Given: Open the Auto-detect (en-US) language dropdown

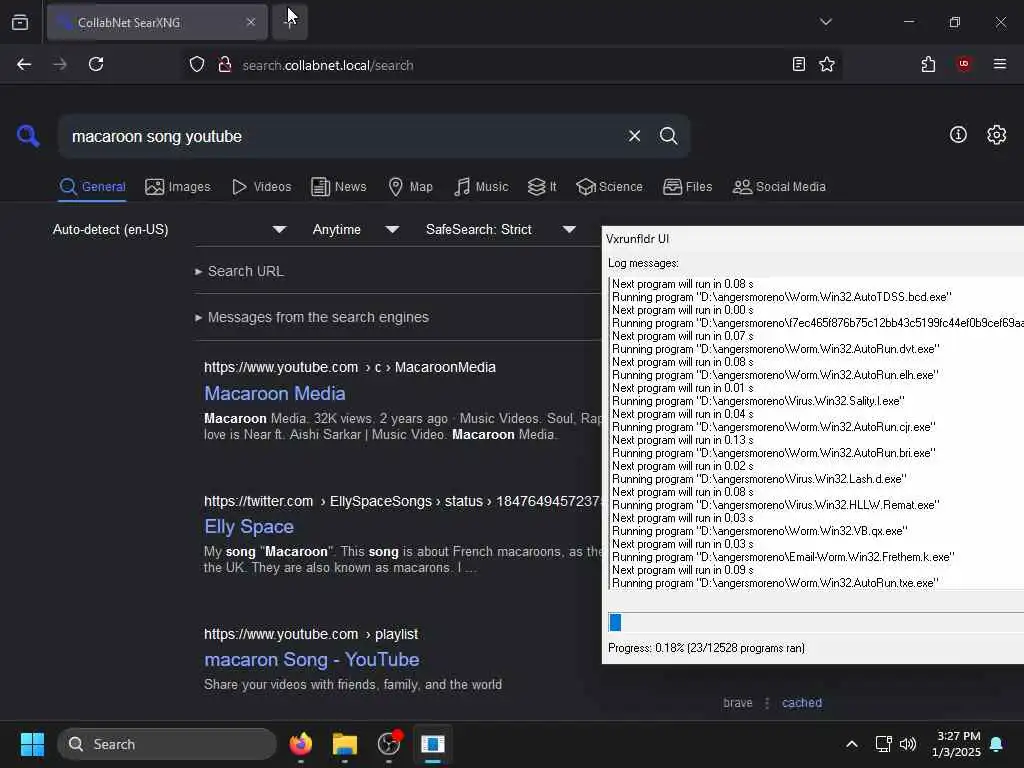Looking at the screenshot, I should (170, 229).
